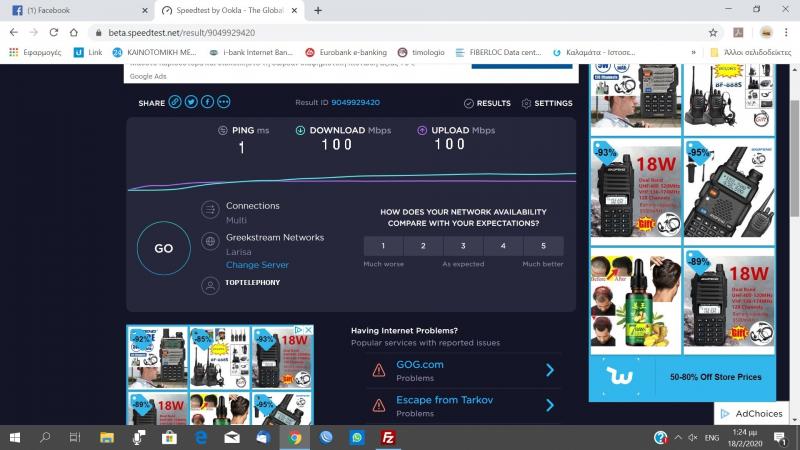Click the Change Server link

pyautogui.click(x=257, y=265)
